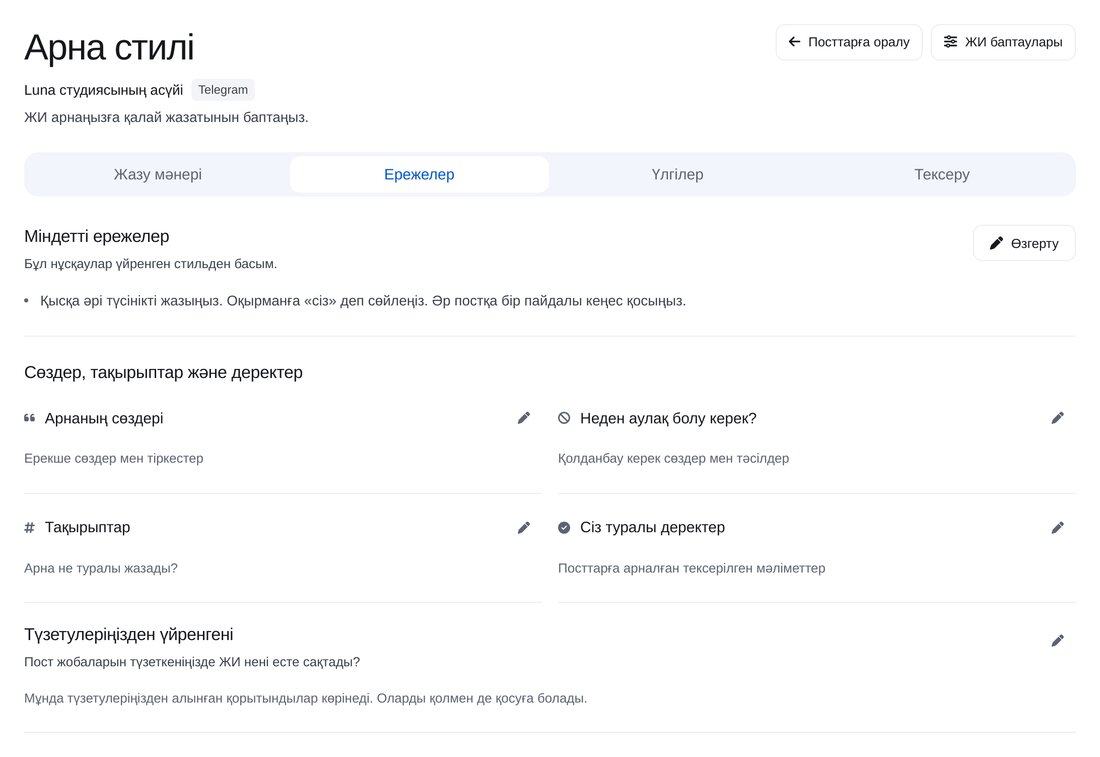Click the Telegram badge label
Image resolution: width=1100 pixels, height=757 pixels.
(x=223, y=90)
